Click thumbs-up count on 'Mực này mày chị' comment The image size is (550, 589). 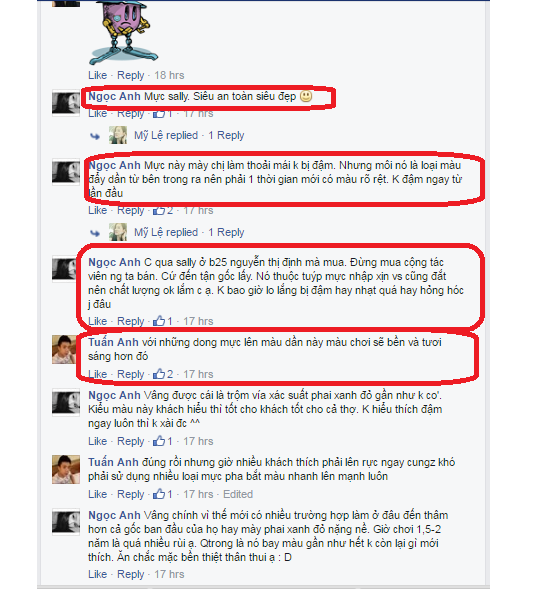point(170,210)
